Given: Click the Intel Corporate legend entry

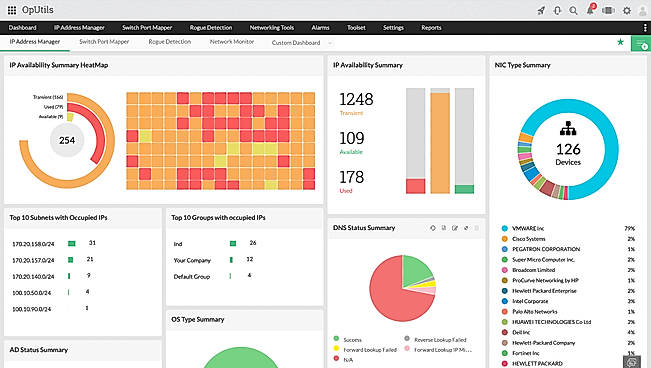Looking at the screenshot, I should [525, 301].
